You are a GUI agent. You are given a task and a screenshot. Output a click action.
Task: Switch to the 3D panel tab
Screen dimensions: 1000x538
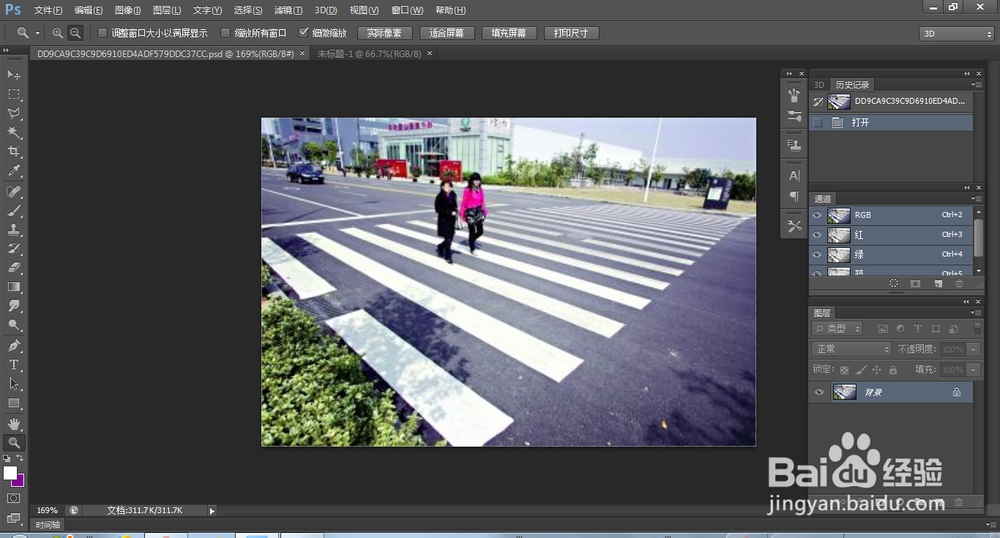point(819,84)
